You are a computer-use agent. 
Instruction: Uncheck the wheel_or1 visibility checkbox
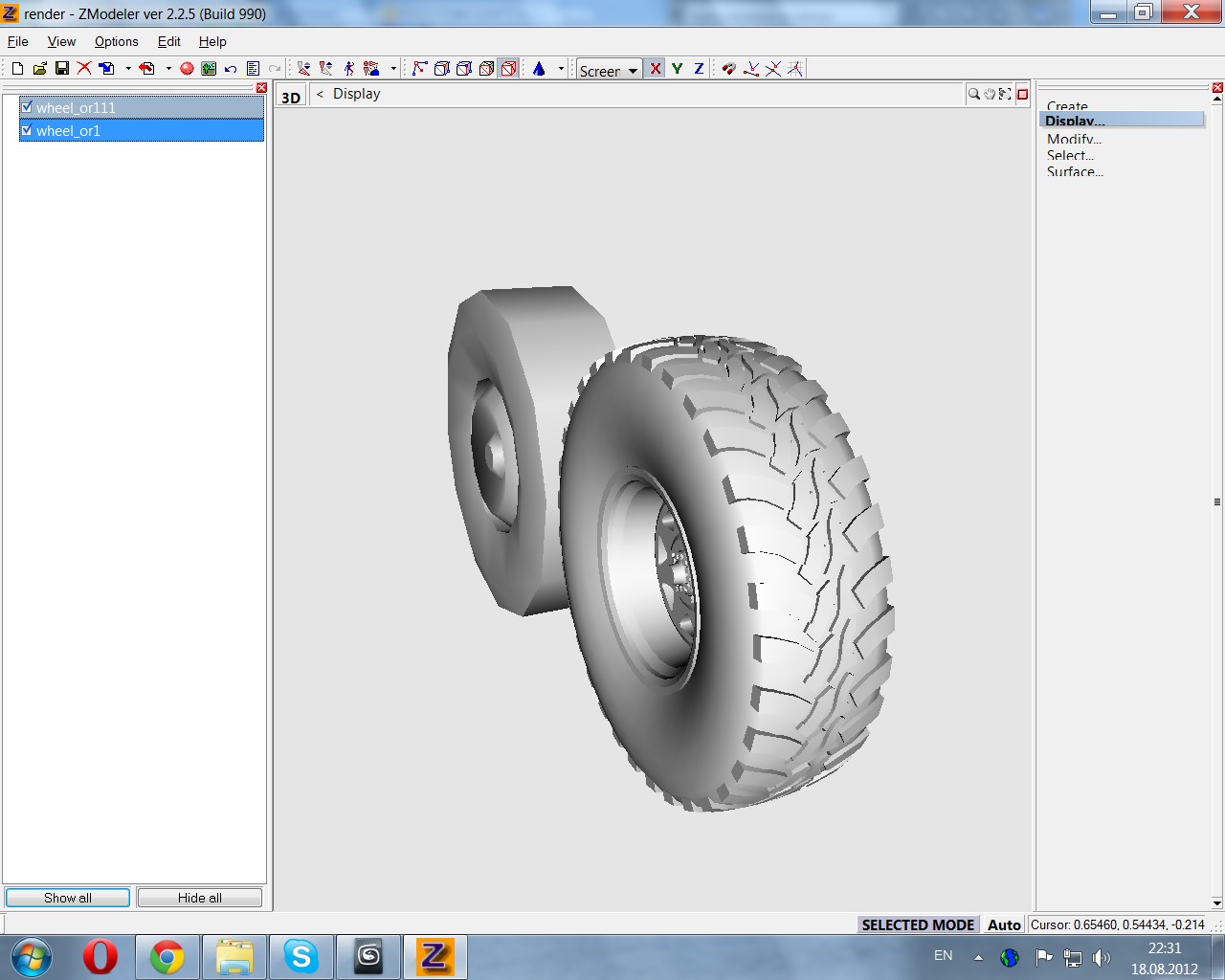click(27, 130)
